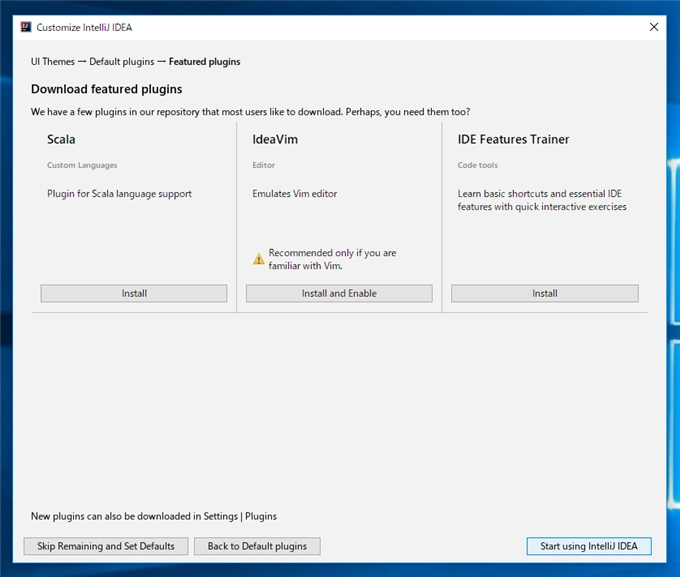Select UI Themes breadcrumb step
This screenshot has height=577, width=680.
pos(52,62)
